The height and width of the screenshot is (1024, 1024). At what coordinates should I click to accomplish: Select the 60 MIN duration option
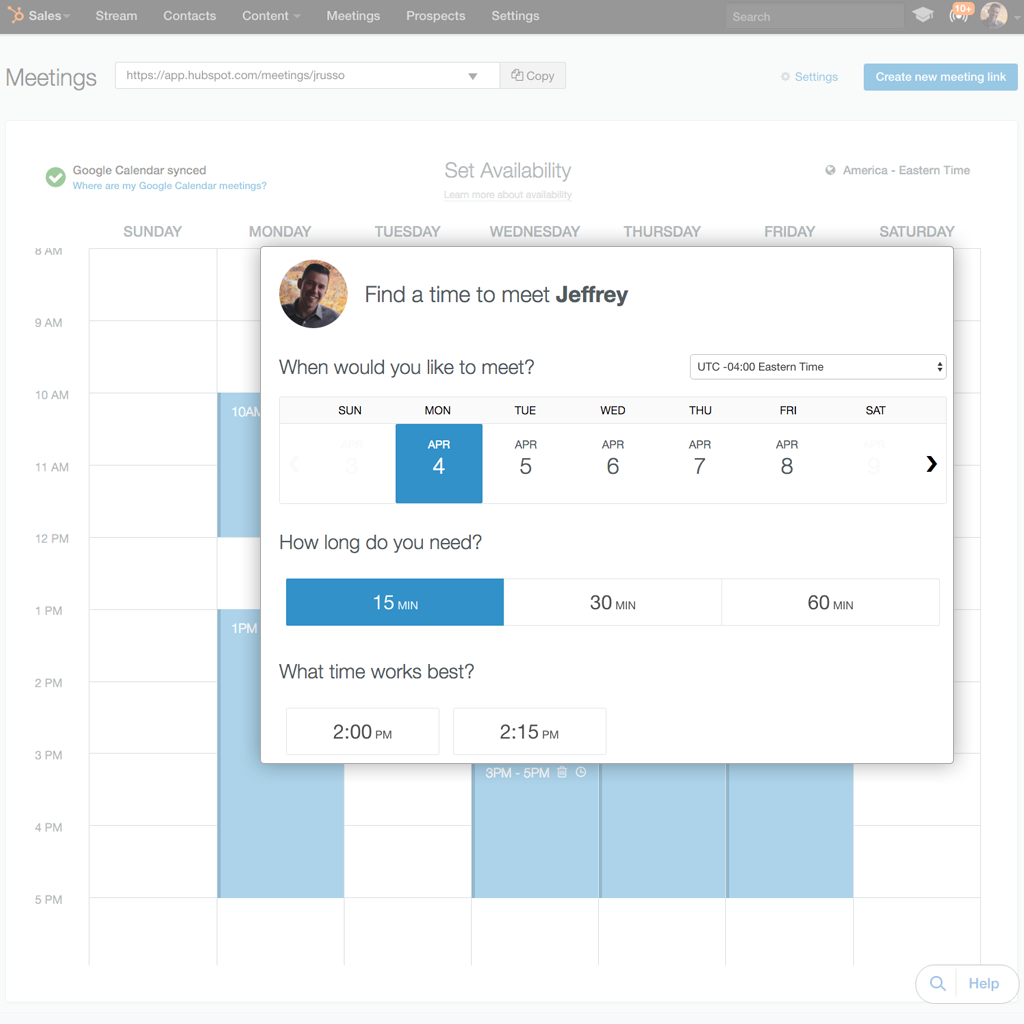(830, 602)
